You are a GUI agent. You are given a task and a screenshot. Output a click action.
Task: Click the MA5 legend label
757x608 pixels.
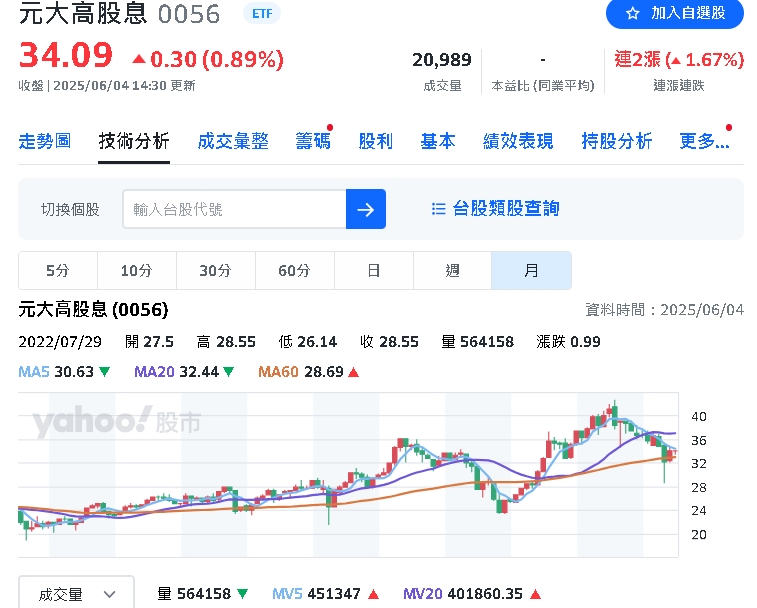click(x=34, y=372)
